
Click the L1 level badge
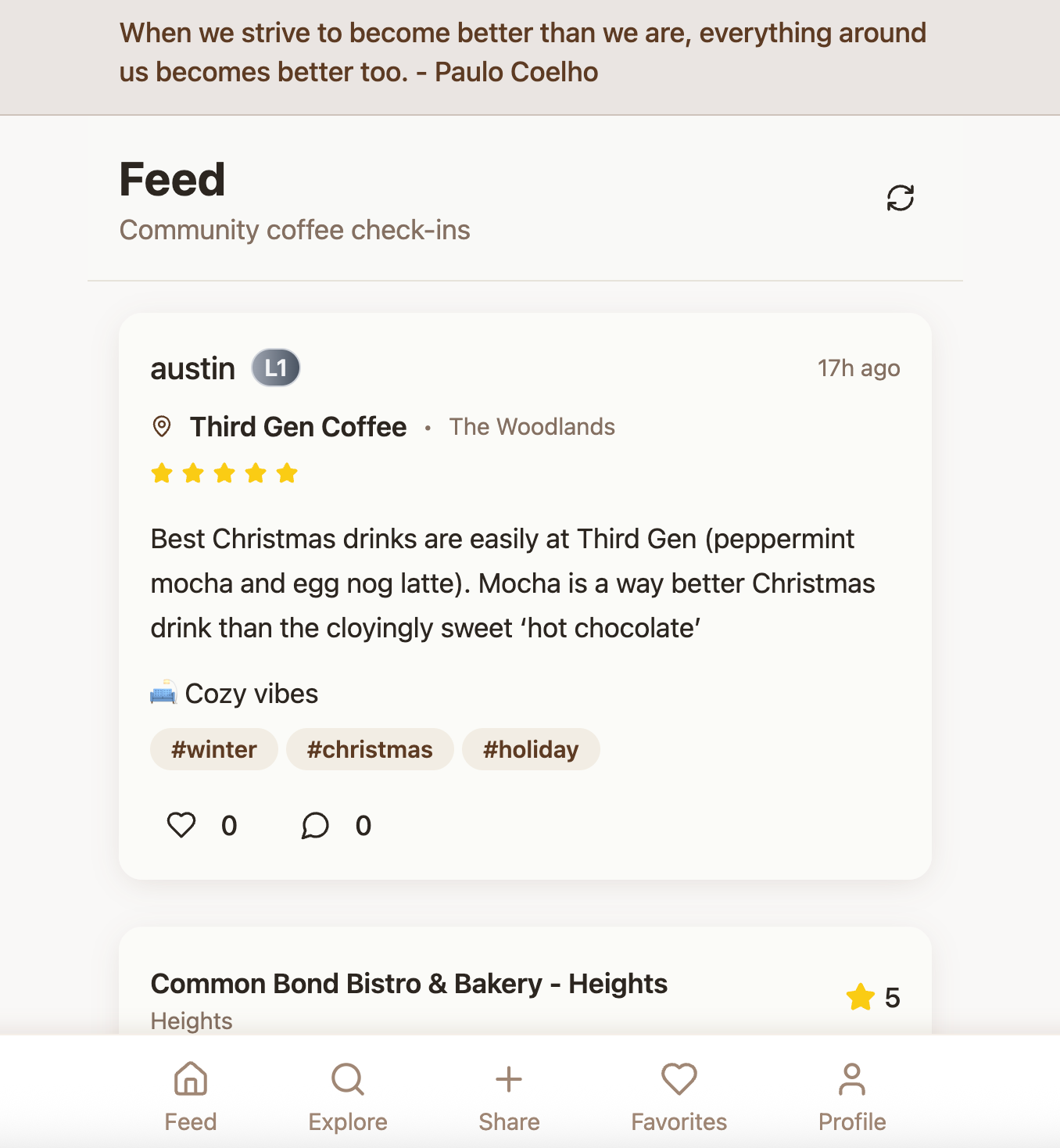pos(276,368)
